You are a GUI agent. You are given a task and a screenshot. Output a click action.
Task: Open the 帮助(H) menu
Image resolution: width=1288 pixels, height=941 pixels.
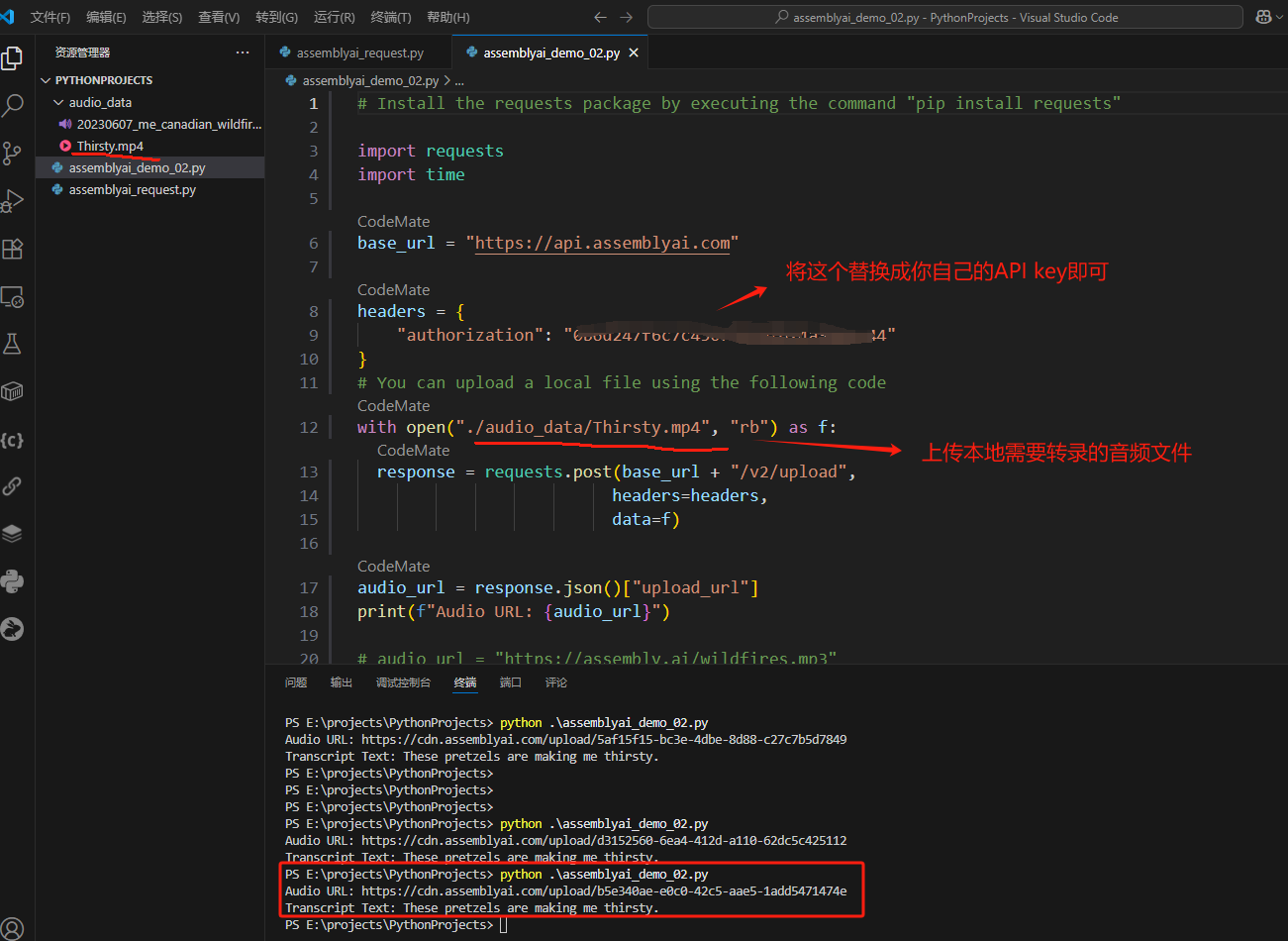[x=447, y=17]
